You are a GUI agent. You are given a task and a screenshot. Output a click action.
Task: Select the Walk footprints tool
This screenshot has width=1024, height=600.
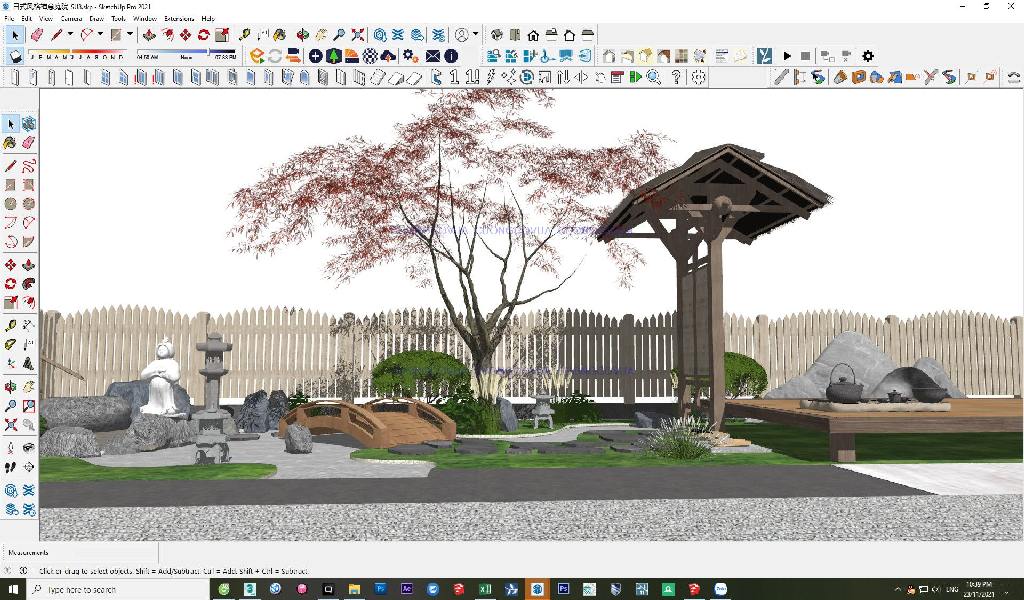pos(10,467)
